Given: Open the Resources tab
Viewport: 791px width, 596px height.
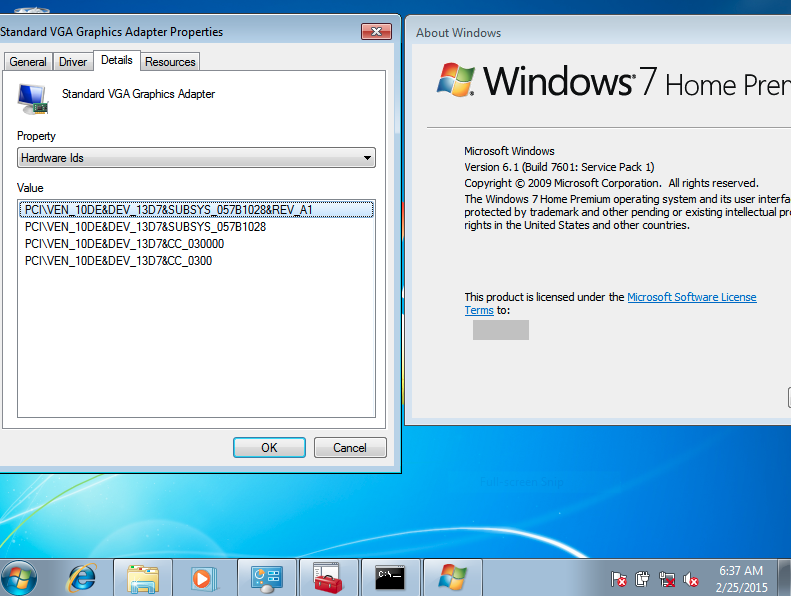Looking at the screenshot, I should [170, 62].
